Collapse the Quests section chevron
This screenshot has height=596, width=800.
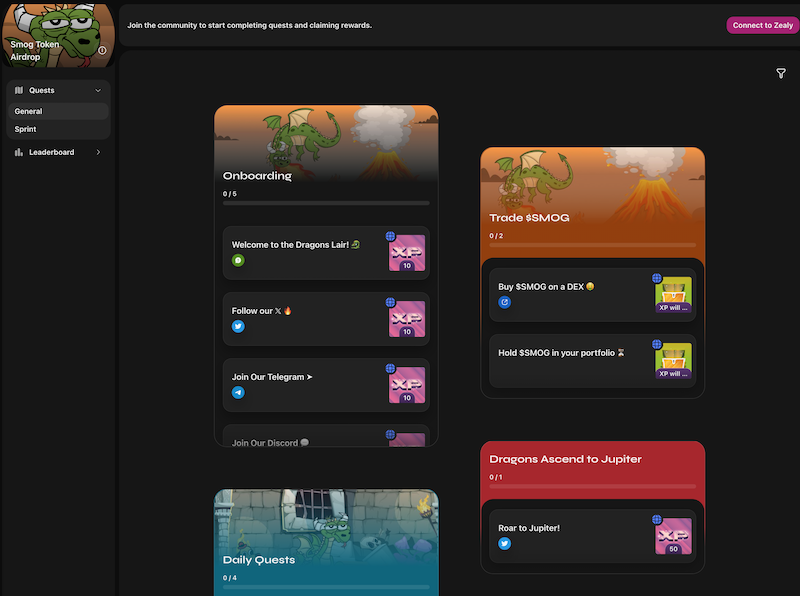pos(98,90)
